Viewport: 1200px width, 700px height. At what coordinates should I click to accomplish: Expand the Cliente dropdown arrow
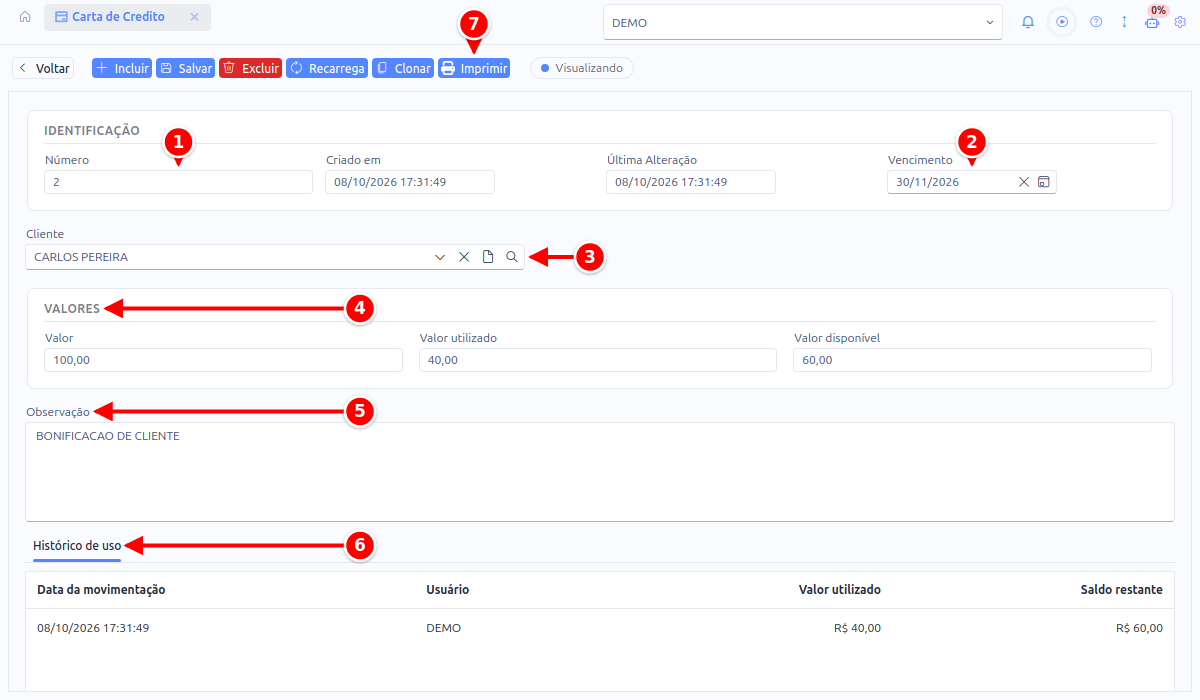coord(440,257)
